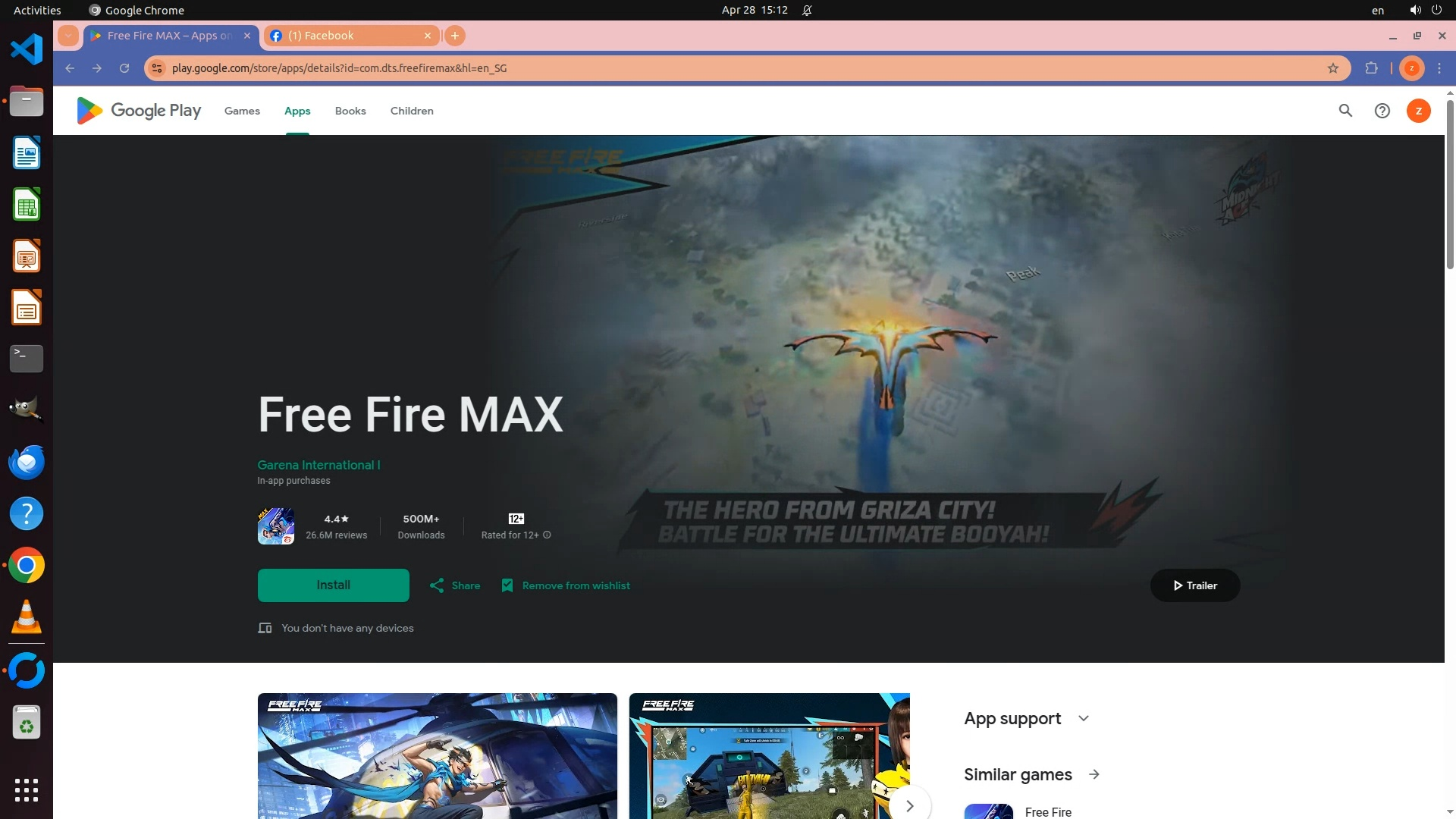Open Chrome three-dot menu
1456x819 pixels.
point(1439,68)
